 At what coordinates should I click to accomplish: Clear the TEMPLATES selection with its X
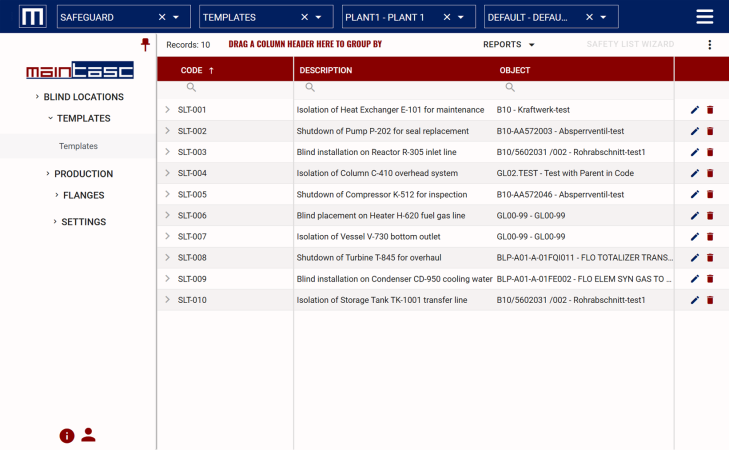coord(305,17)
